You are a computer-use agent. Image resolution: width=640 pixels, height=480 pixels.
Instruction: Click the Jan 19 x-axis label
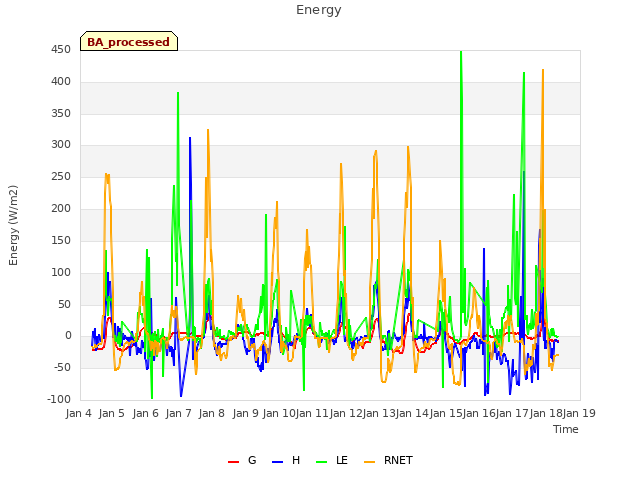pyautogui.click(x=579, y=413)
